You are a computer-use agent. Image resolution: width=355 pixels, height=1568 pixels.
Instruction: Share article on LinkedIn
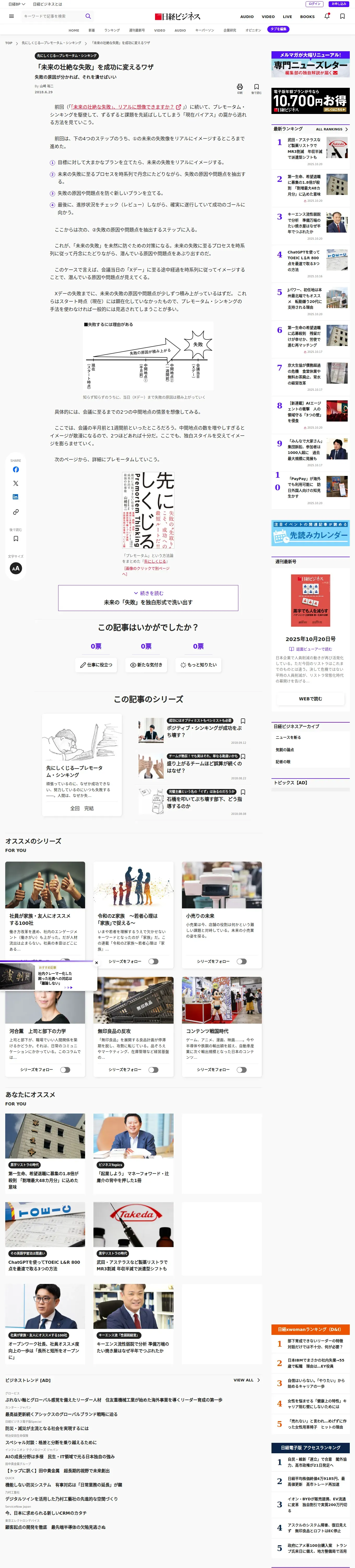point(16,497)
